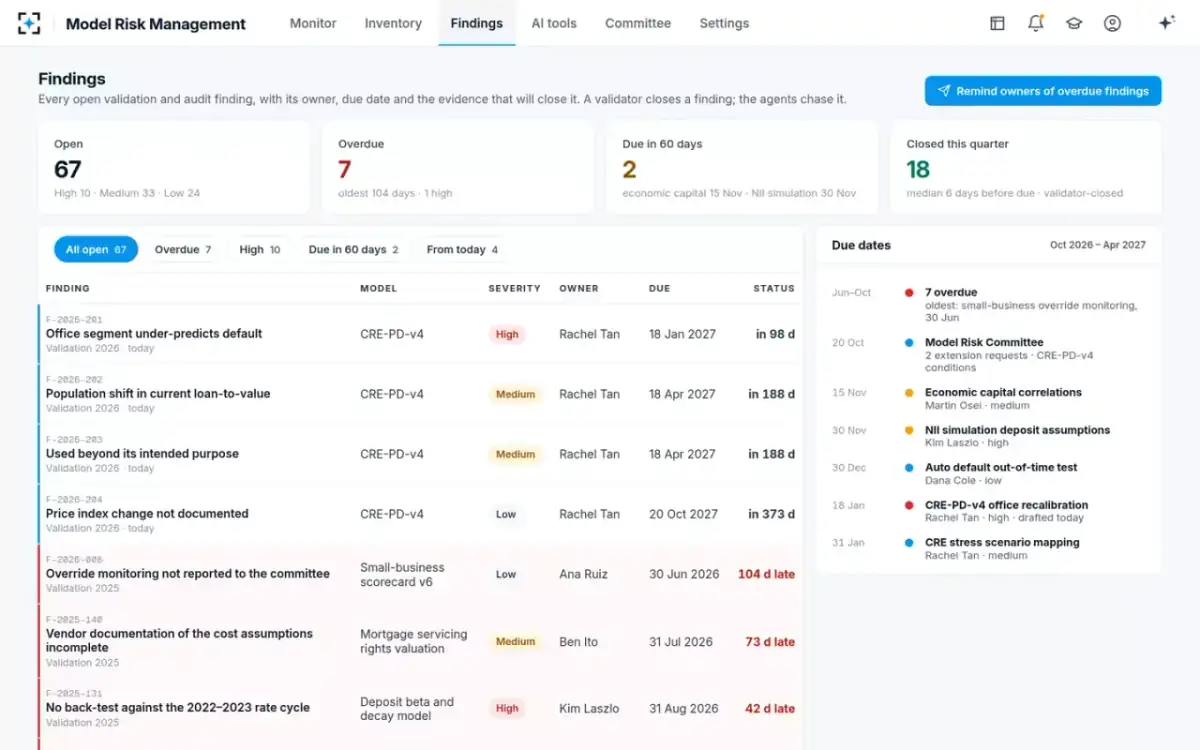
Task: Click the 104 d late status
Action: (x=767, y=574)
